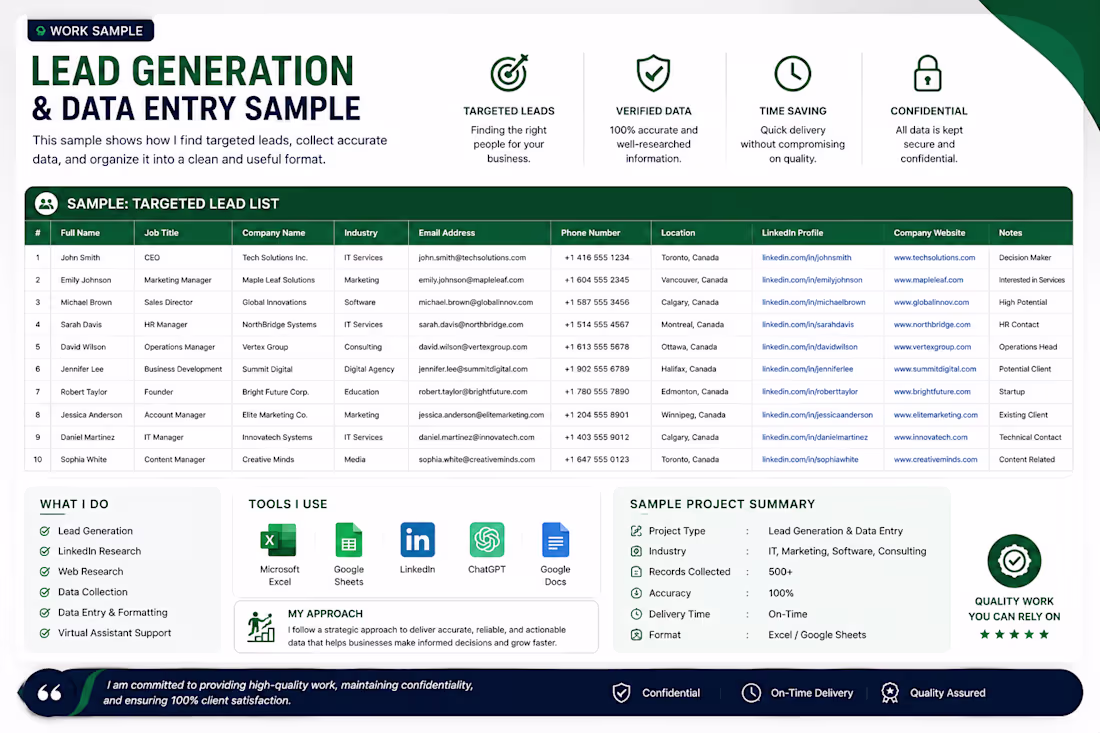Open the linkedin.com/in/sophiawhite link
1100x733 pixels.
coord(810,459)
